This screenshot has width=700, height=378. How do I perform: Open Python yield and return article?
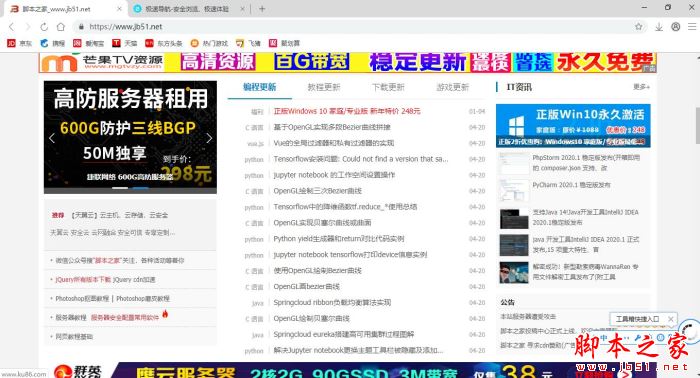tap(339, 239)
